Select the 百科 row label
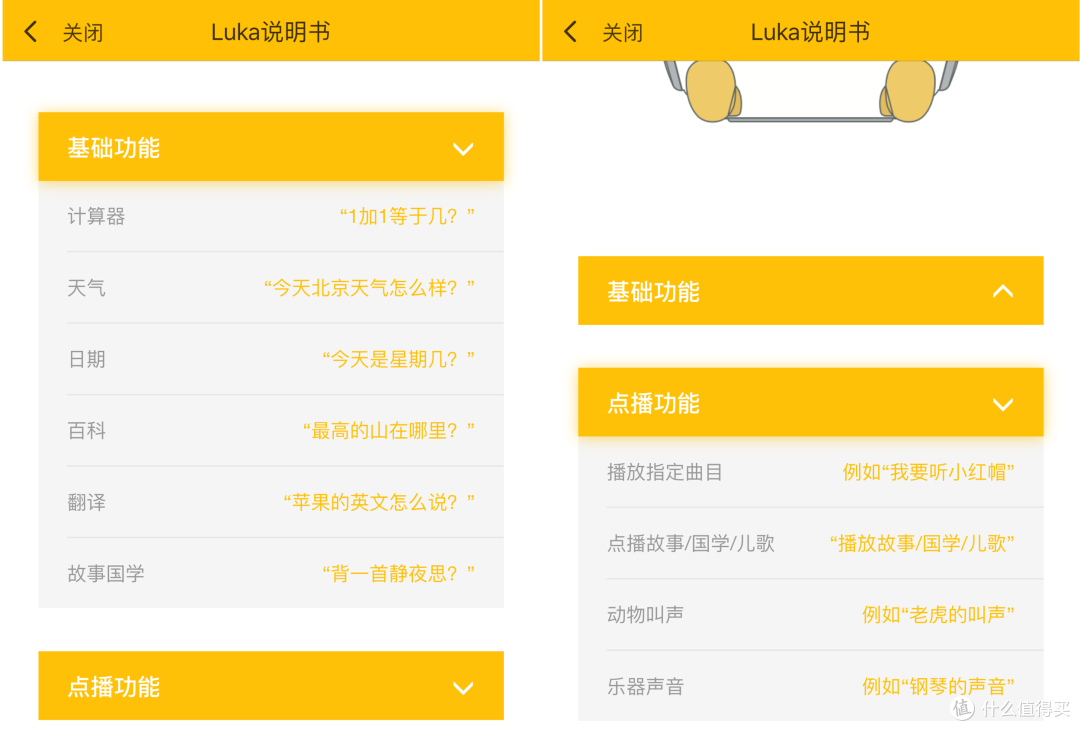The height and width of the screenshot is (731, 1080). pyautogui.click(x=87, y=431)
